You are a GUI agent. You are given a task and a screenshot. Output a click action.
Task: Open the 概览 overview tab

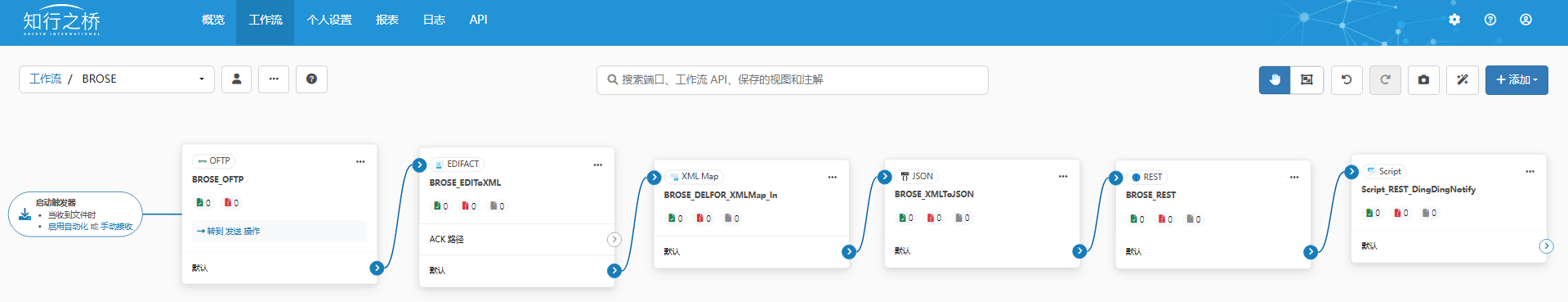[x=212, y=20]
